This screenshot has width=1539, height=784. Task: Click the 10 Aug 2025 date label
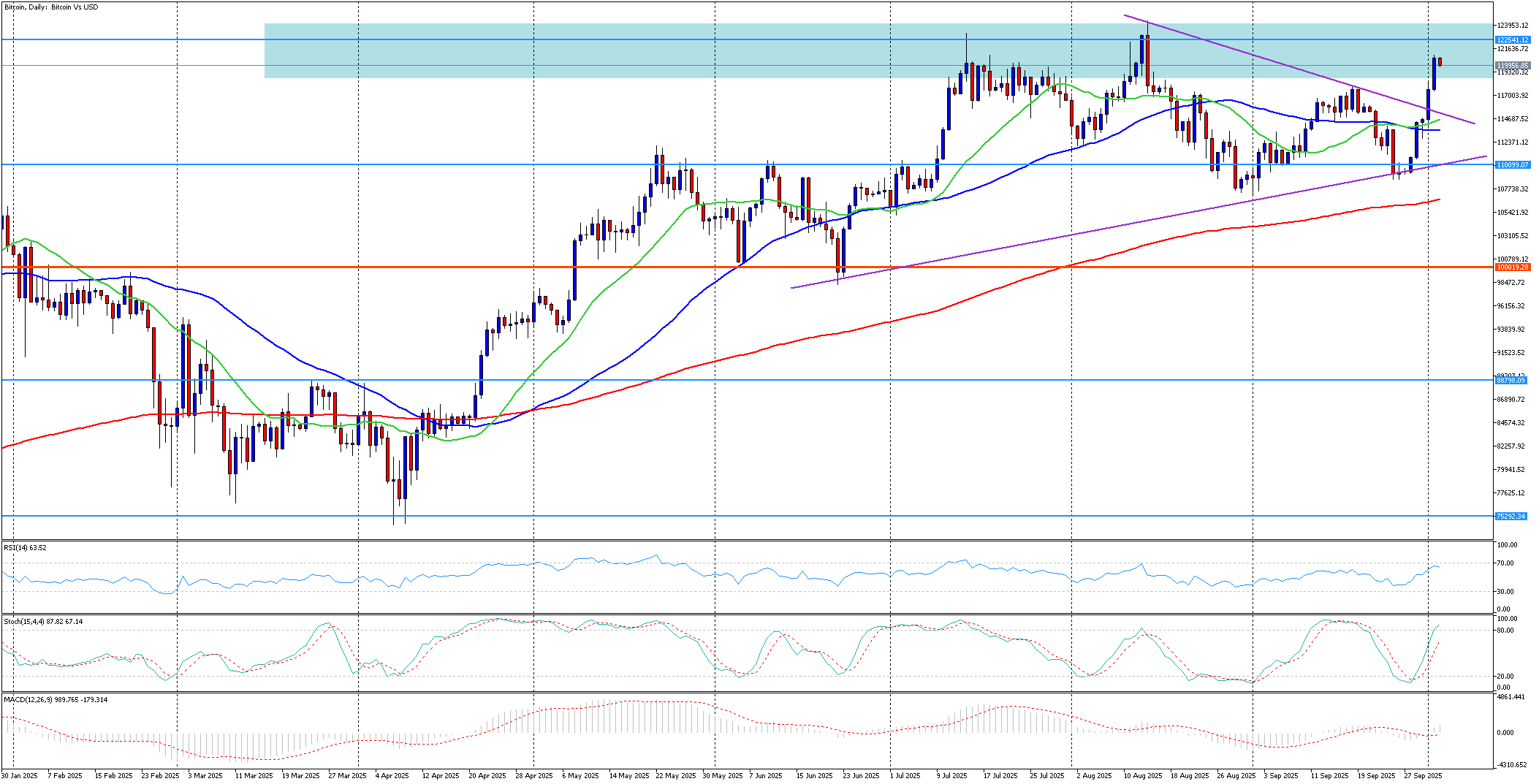[1143, 776]
